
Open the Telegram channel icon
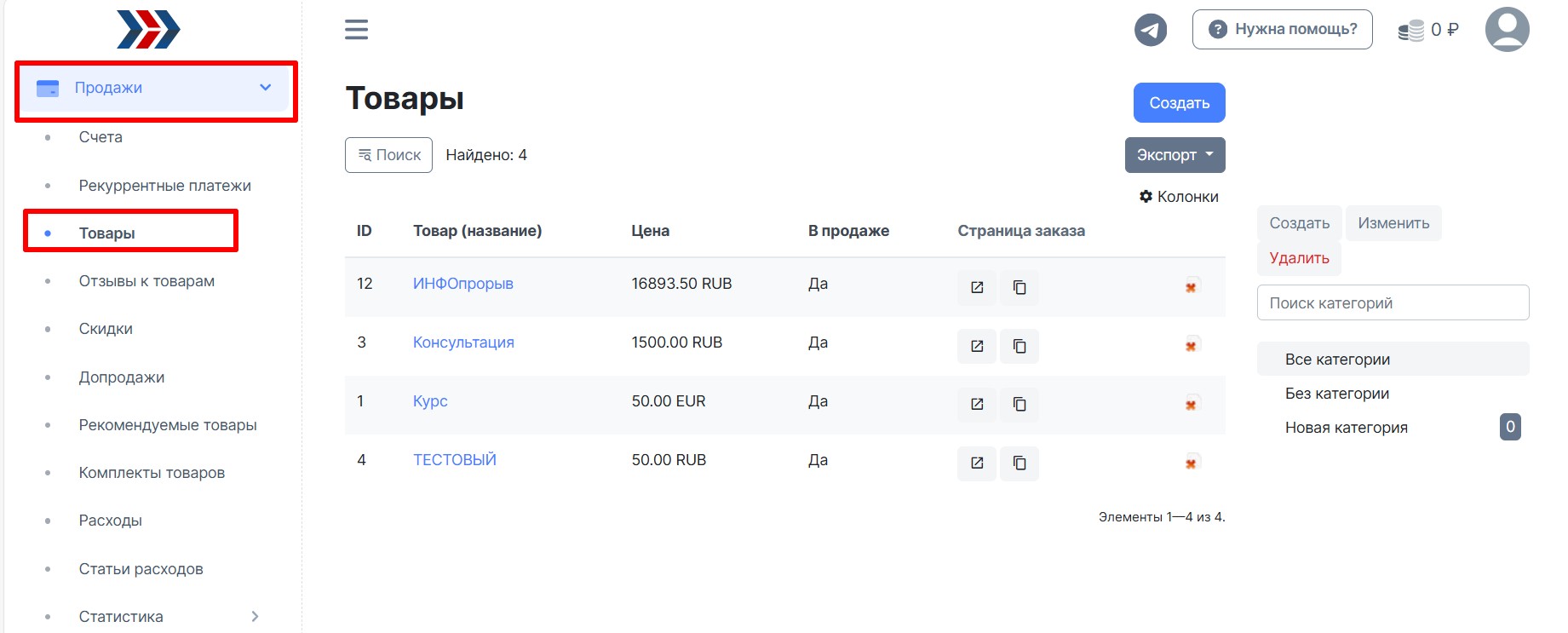[x=1150, y=30]
